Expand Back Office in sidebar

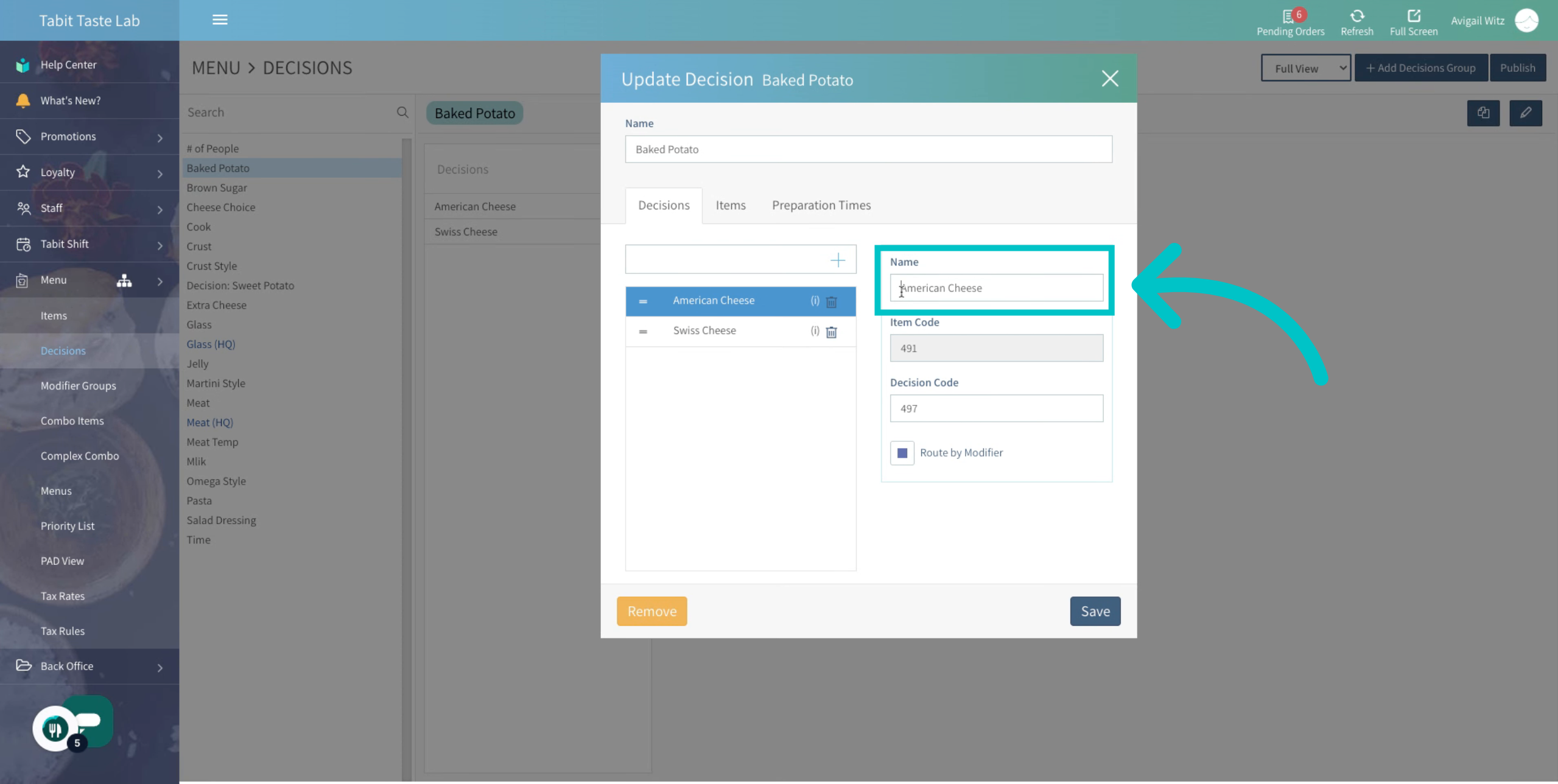point(89,666)
